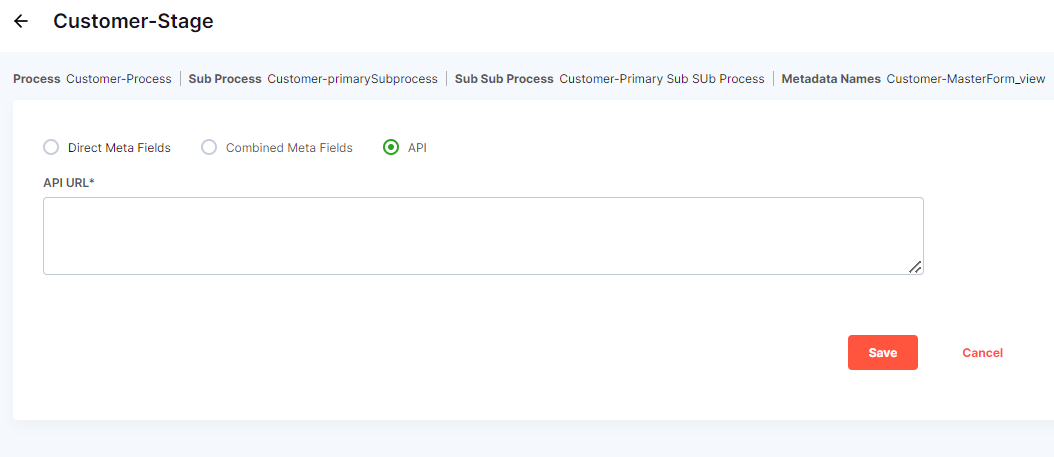This screenshot has height=457, width=1054.
Task: Click the text area resize handle
Action: click(915, 266)
